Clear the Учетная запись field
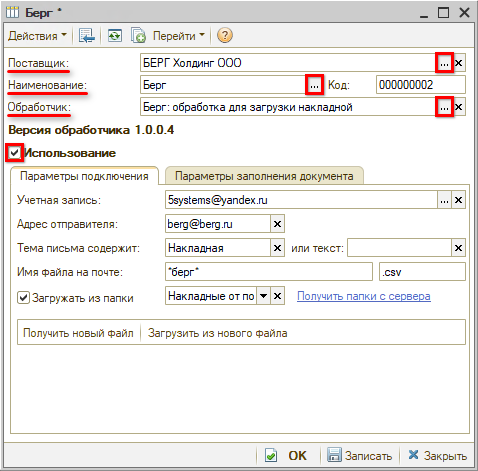Image resolution: width=478 pixels, height=471 pixels. (459, 200)
